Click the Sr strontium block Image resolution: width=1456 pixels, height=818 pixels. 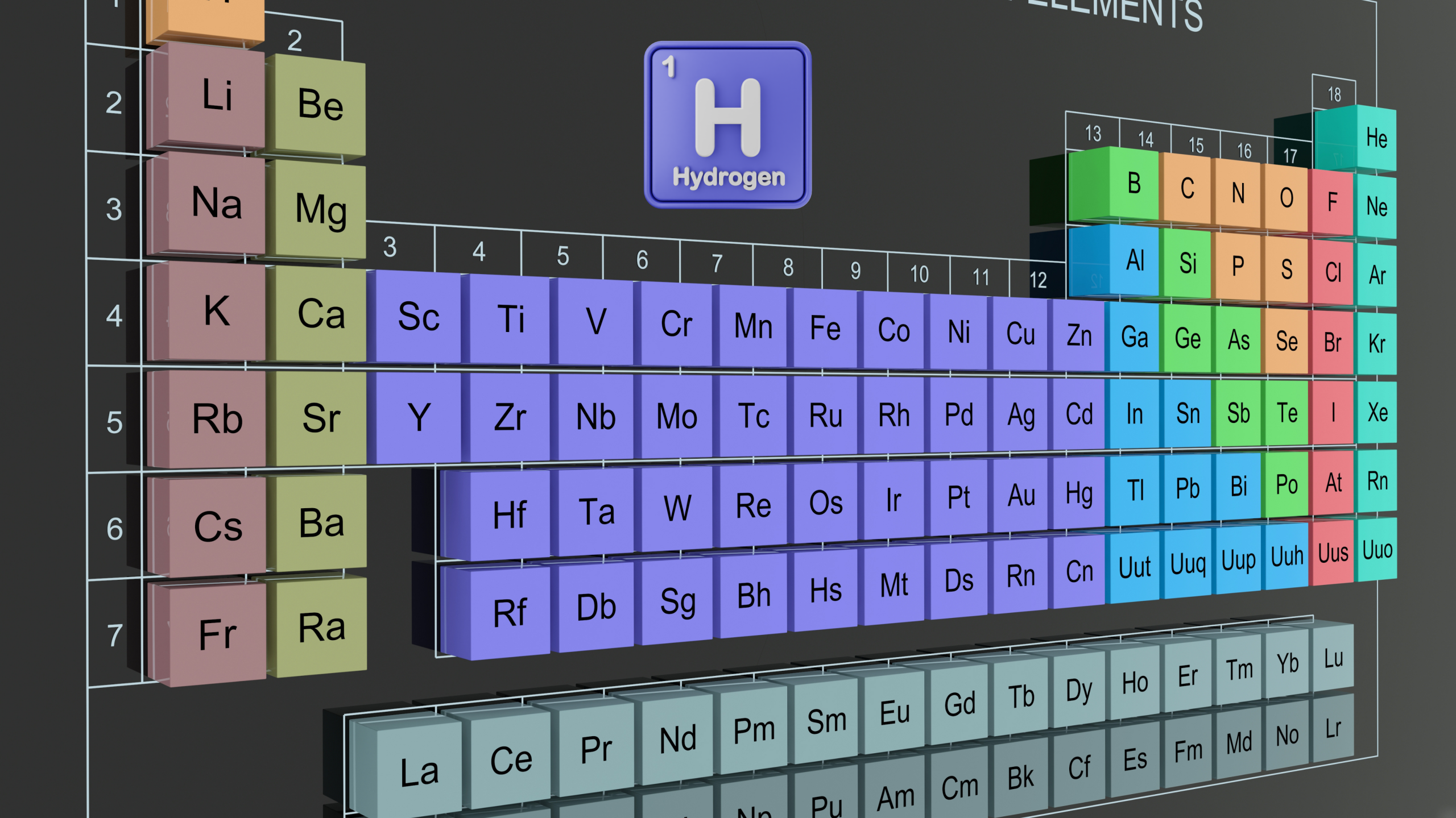click(x=321, y=418)
